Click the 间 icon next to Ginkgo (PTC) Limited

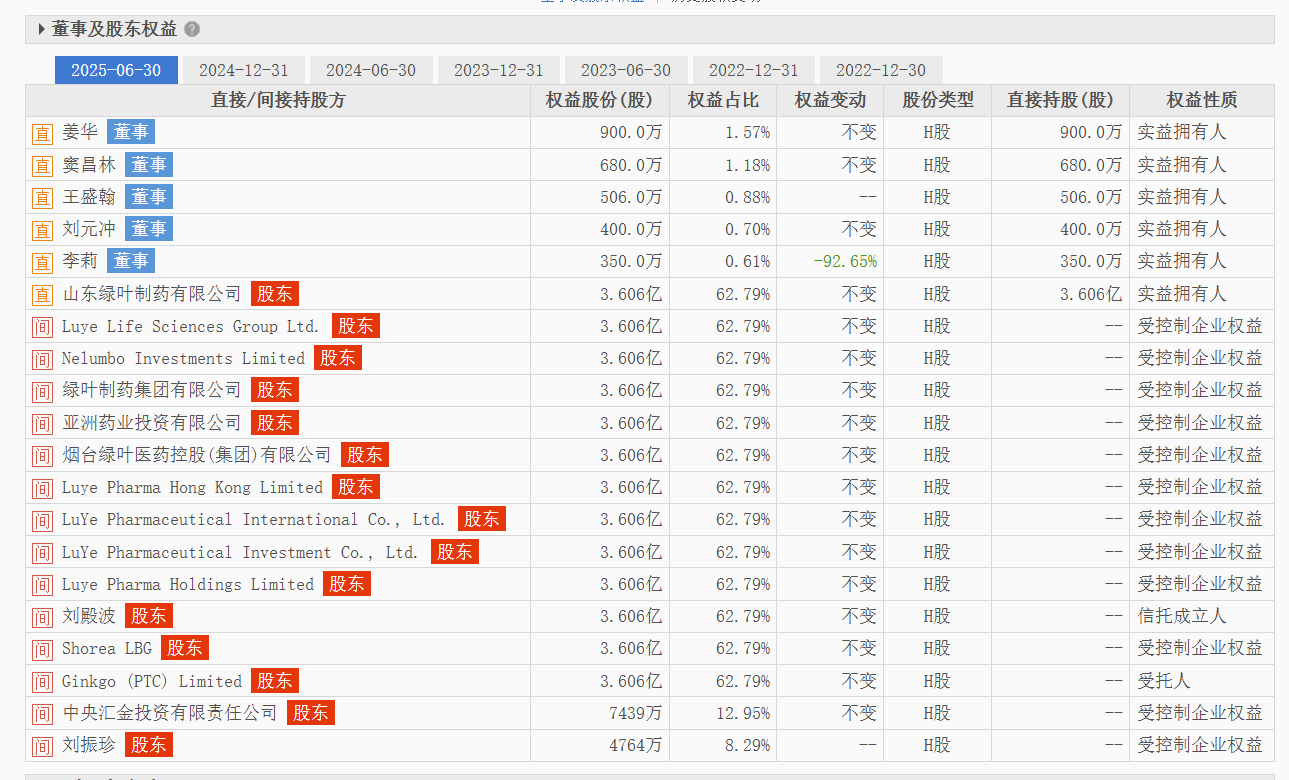click(x=42, y=681)
